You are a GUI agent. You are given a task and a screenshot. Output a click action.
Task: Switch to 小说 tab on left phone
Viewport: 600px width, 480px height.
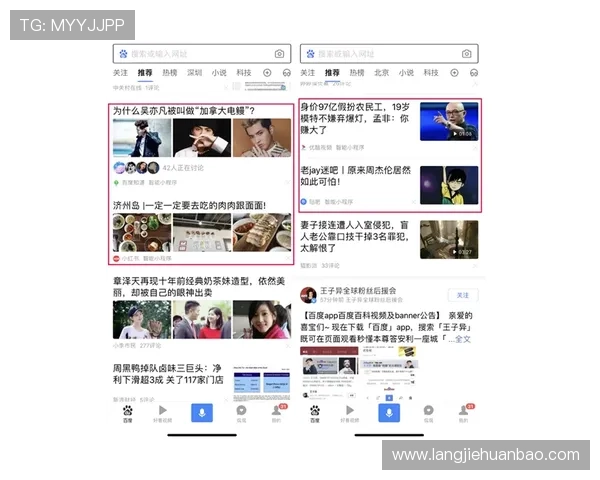pos(219,73)
